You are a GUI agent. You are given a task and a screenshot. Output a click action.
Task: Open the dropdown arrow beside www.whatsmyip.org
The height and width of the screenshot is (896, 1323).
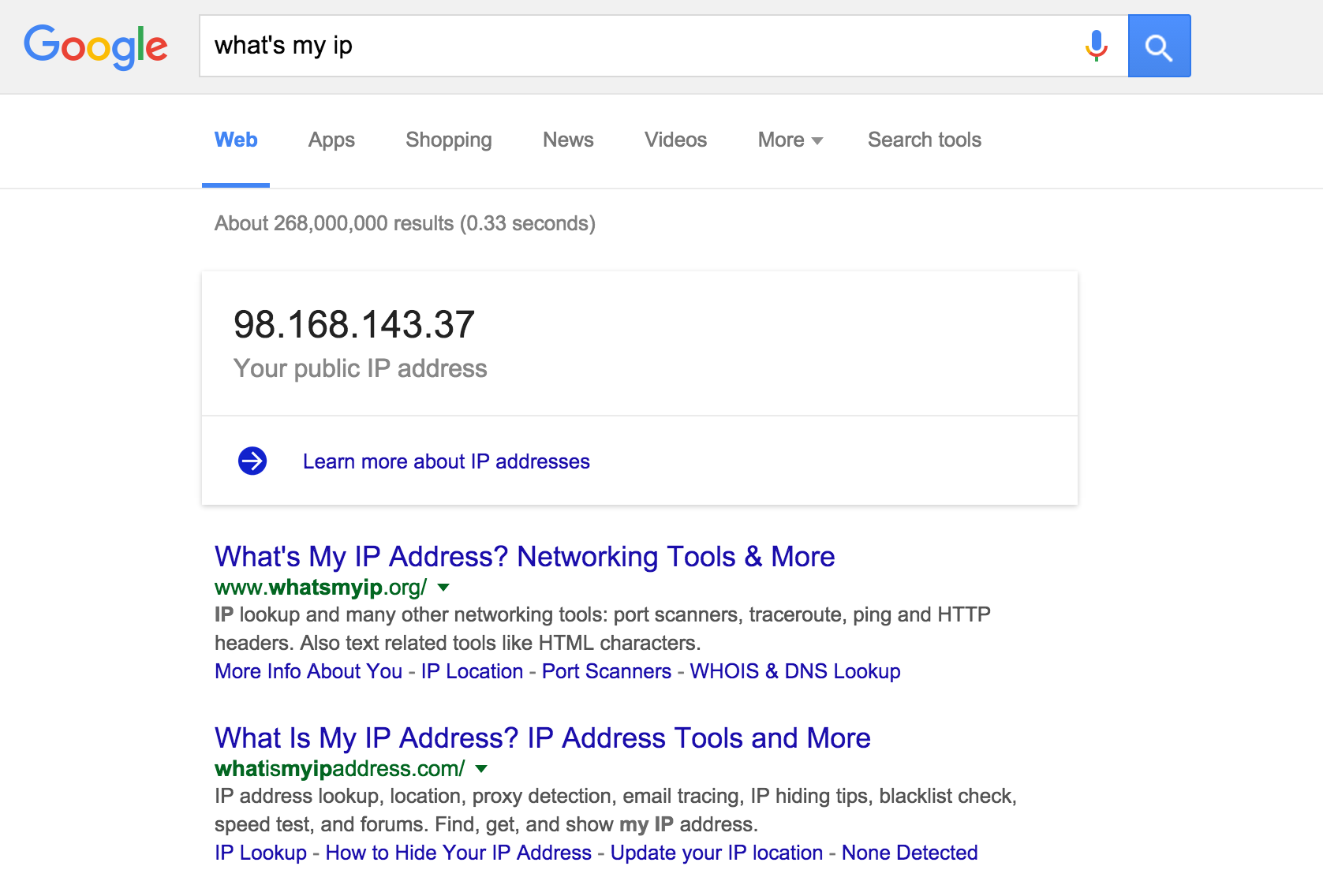[443, 588]
